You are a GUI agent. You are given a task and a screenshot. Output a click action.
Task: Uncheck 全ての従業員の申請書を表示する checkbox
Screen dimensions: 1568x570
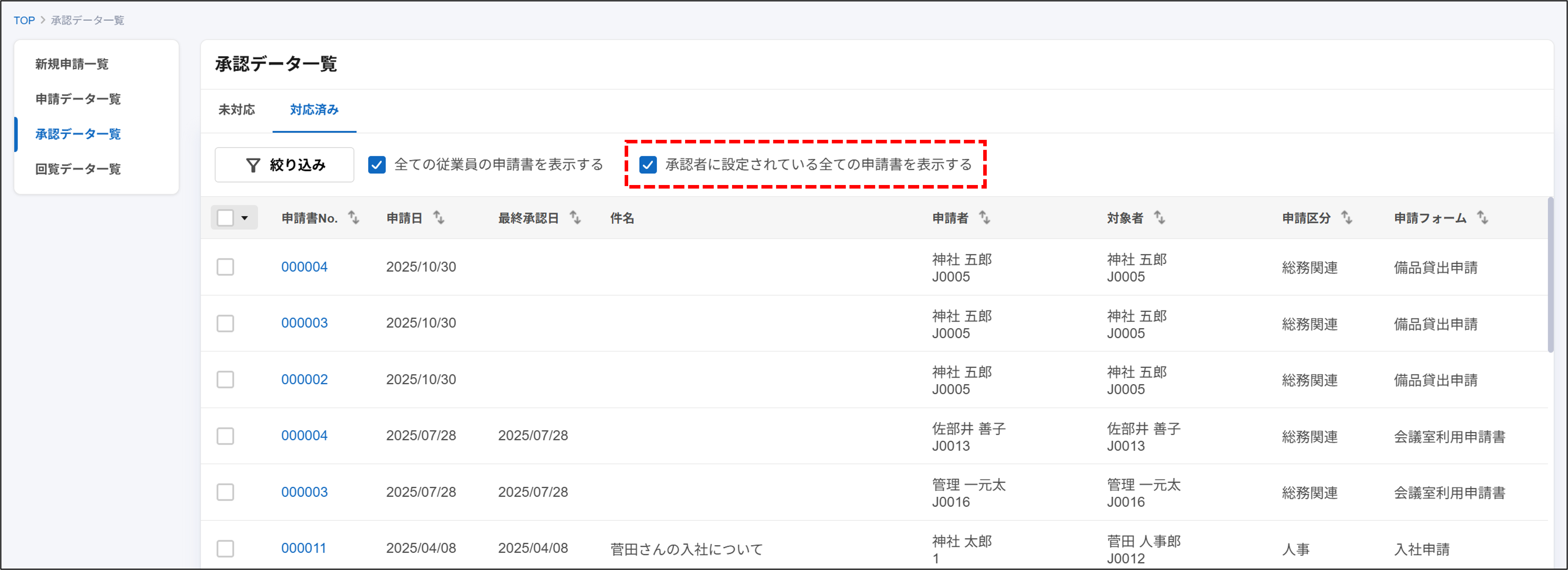pyautogui.click(x=377, y=165)
